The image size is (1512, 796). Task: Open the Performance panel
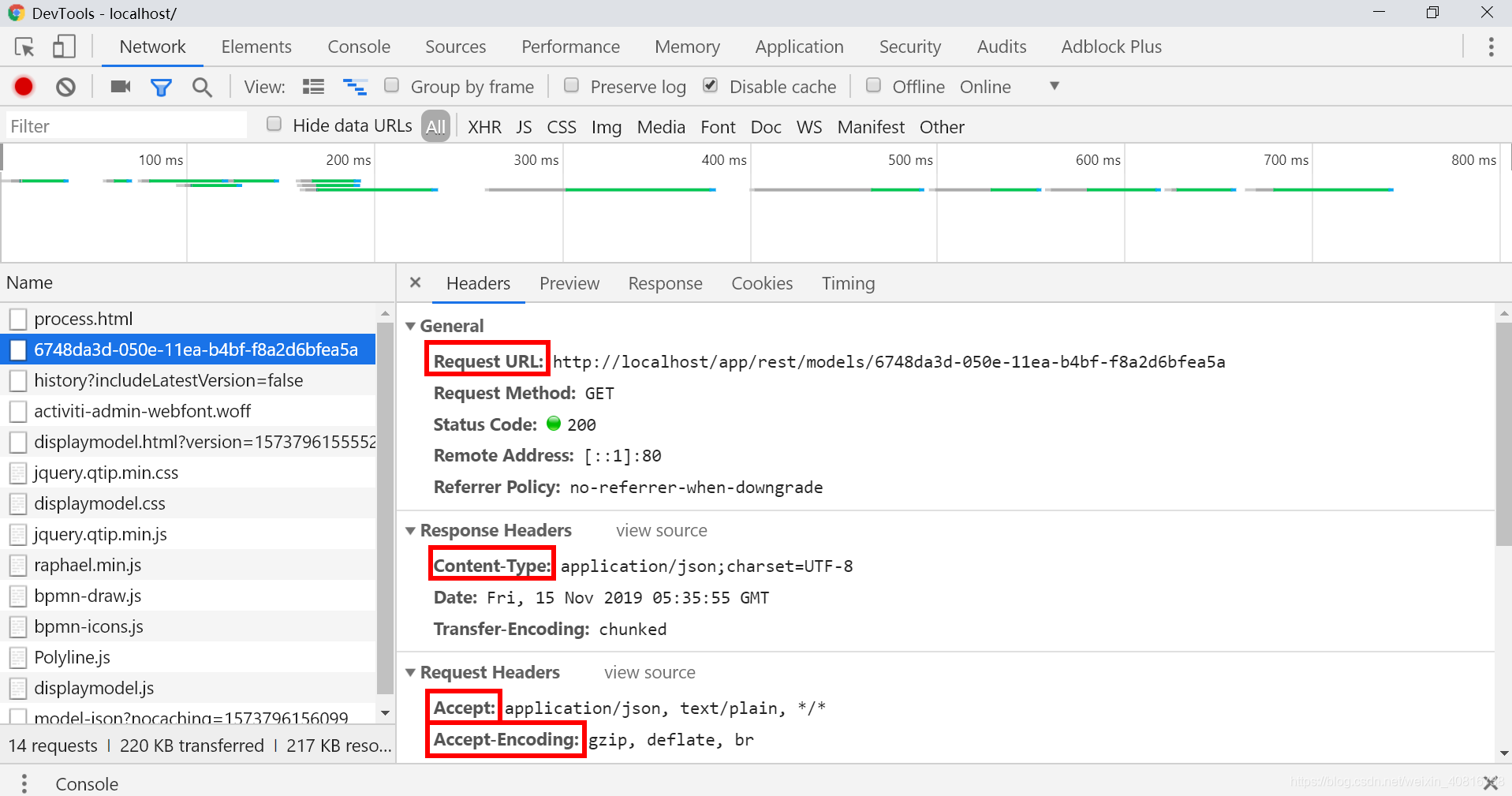pyautogui.click(x=571, y=47)
